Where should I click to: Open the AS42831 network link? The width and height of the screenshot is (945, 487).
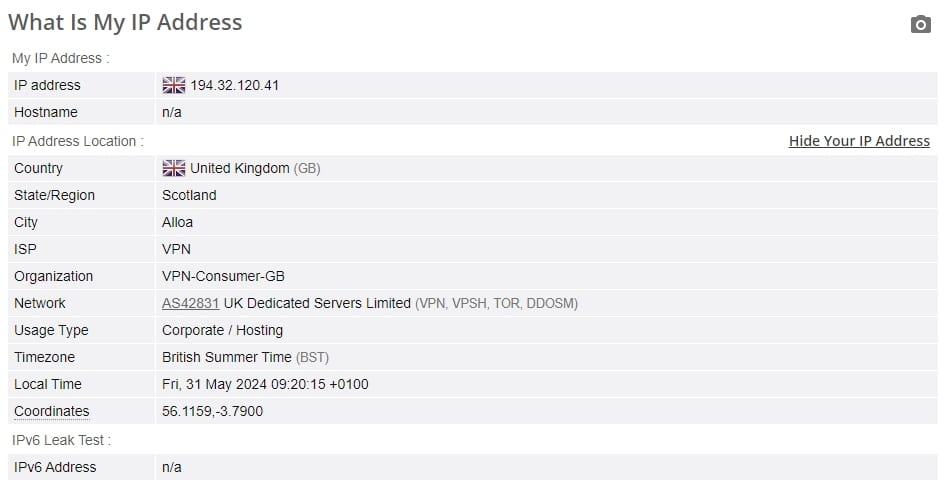pos(190,303)
